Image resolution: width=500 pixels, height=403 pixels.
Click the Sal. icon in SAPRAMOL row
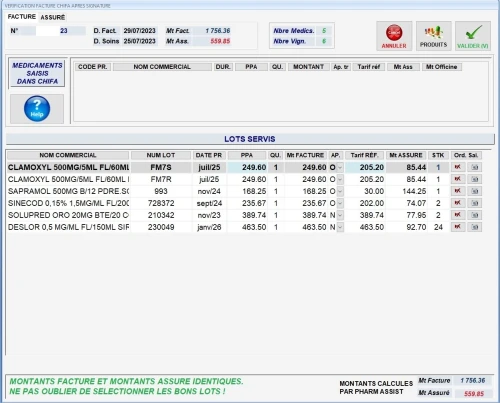(x=475, y=191)
